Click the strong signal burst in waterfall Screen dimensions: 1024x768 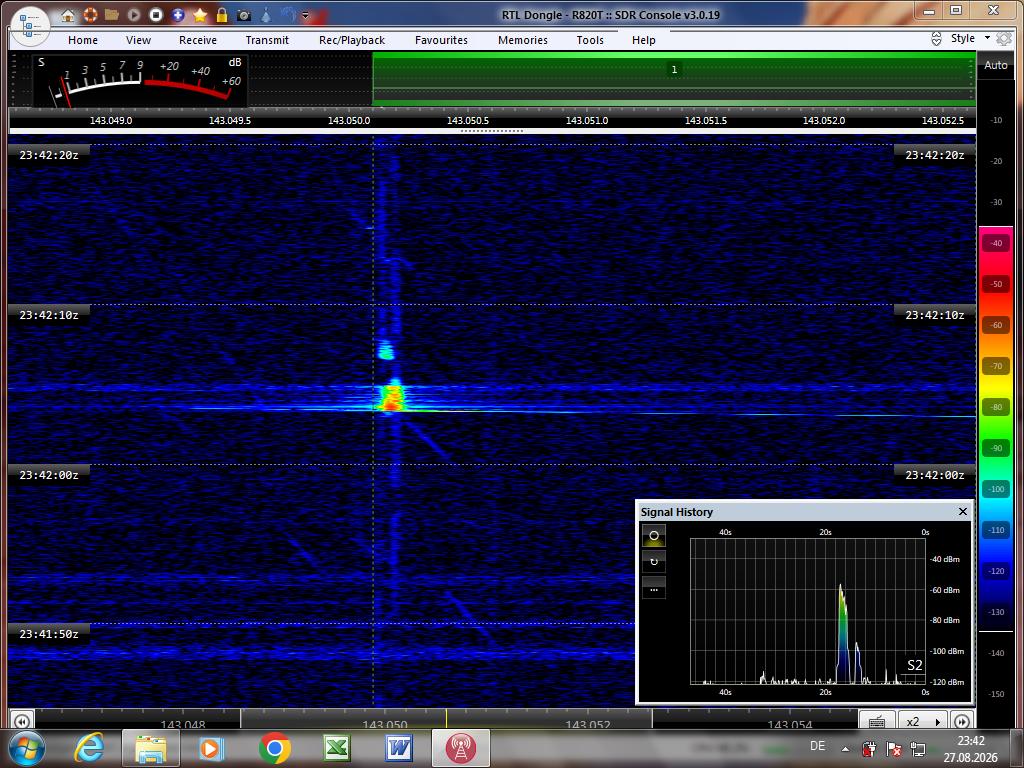pyautogui.click(x=391, y=396)
